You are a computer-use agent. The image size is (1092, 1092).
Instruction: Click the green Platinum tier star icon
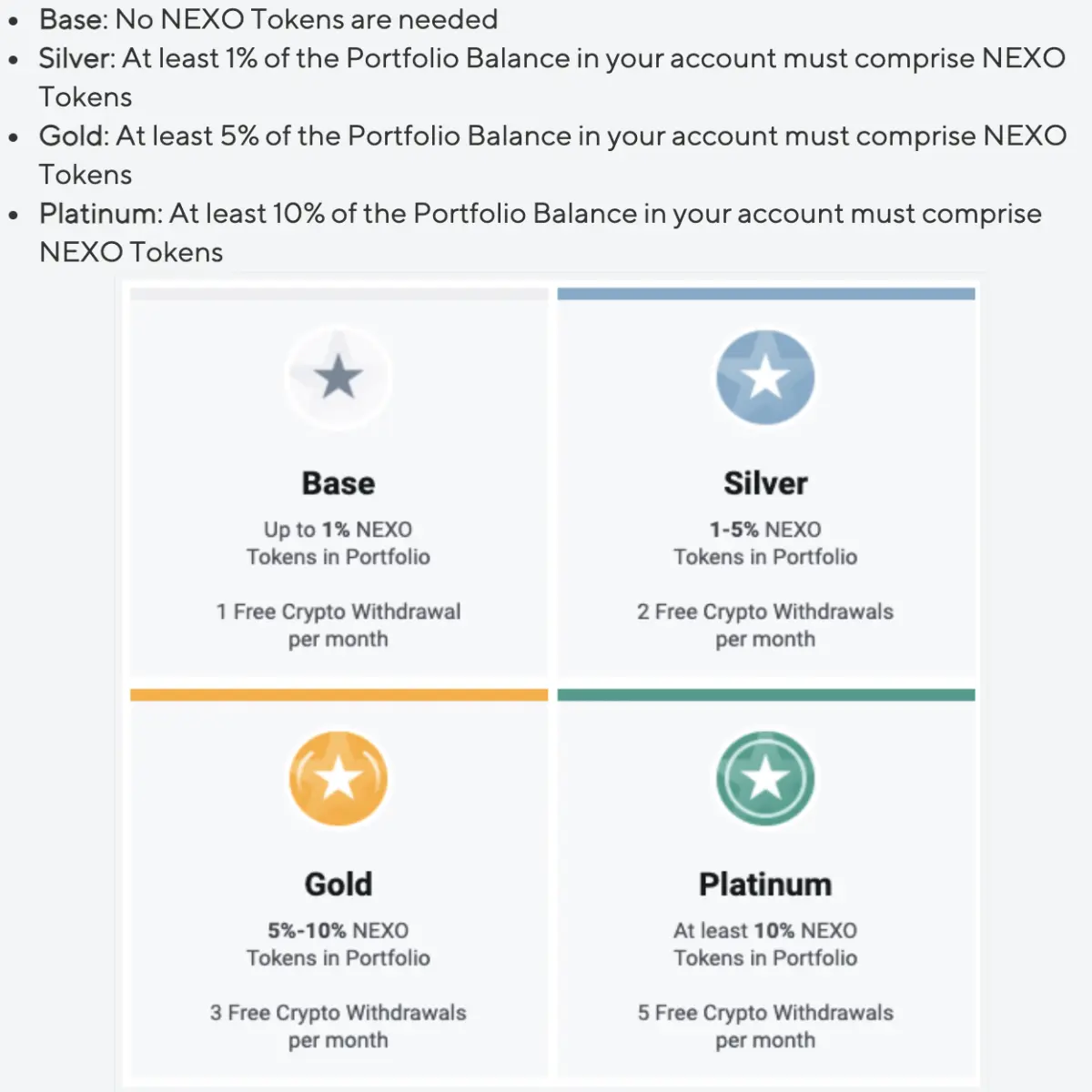pos(765,778)
